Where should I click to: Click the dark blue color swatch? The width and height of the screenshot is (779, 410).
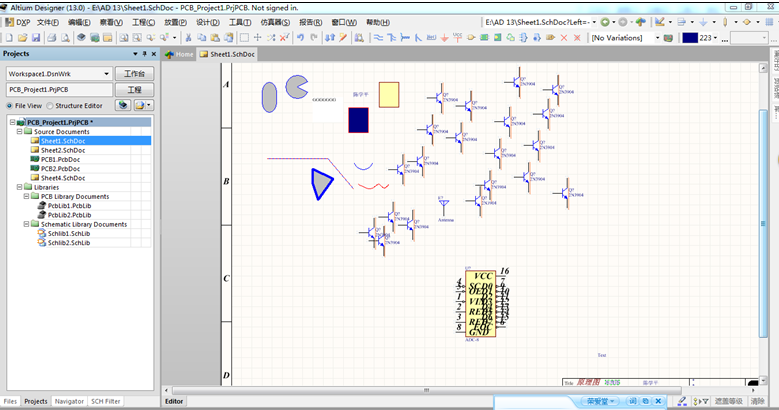click(x=689, y=38)
